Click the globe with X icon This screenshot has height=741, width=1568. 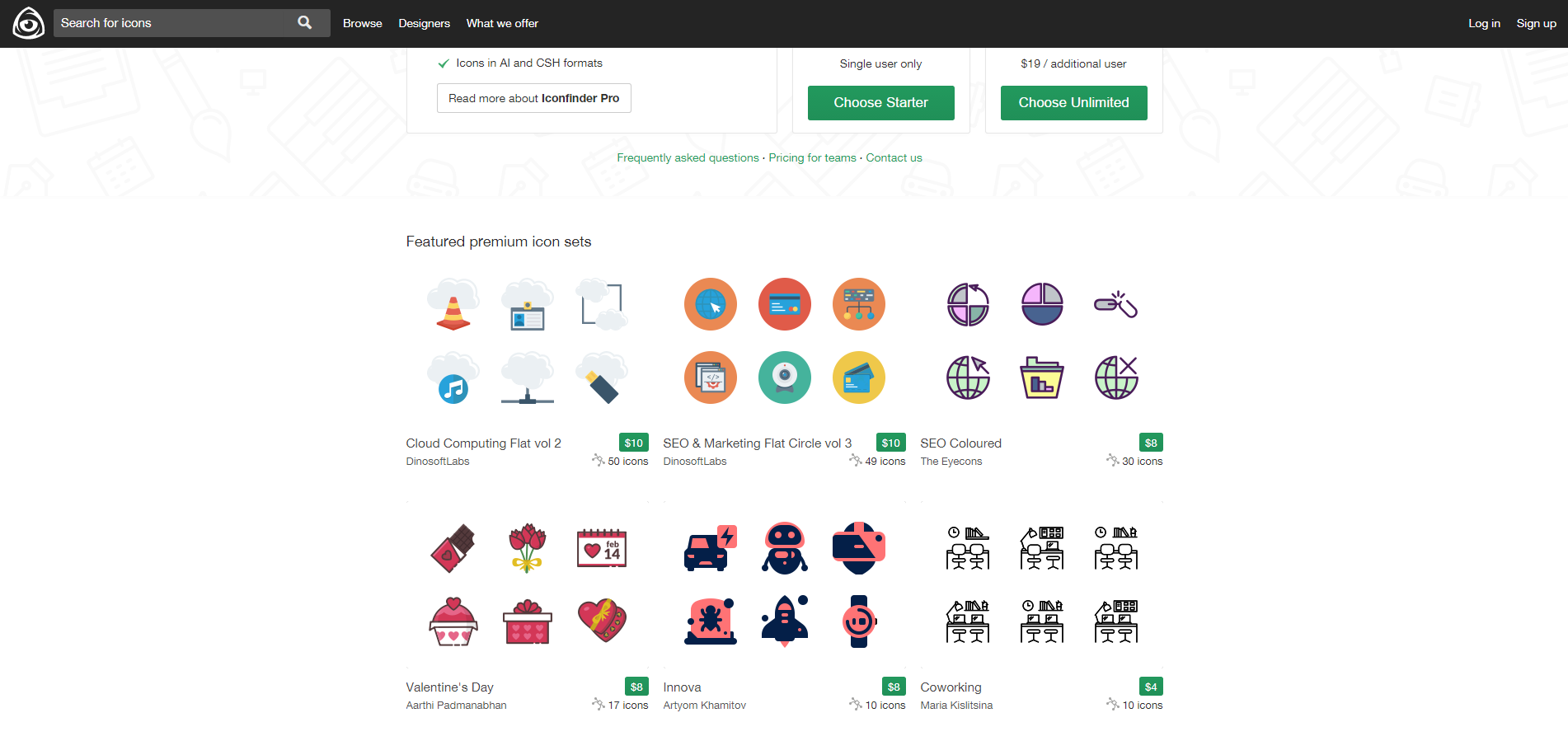coord(1116,378)
